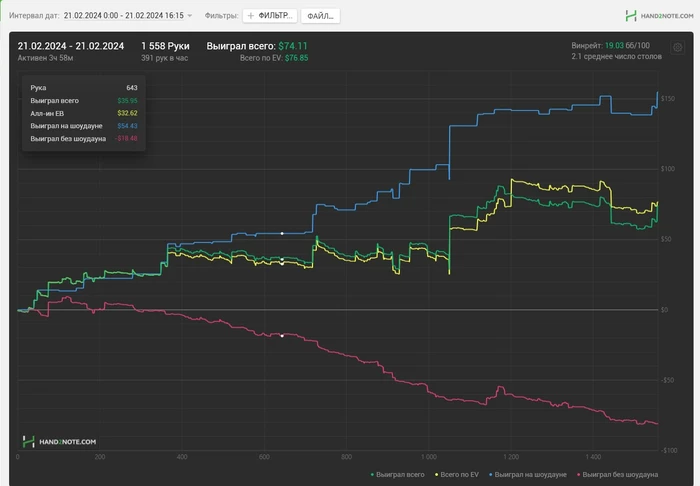Click the $100 y-axis label
Viewport: 700px width, 486px height.
click(x=668, y=169)
